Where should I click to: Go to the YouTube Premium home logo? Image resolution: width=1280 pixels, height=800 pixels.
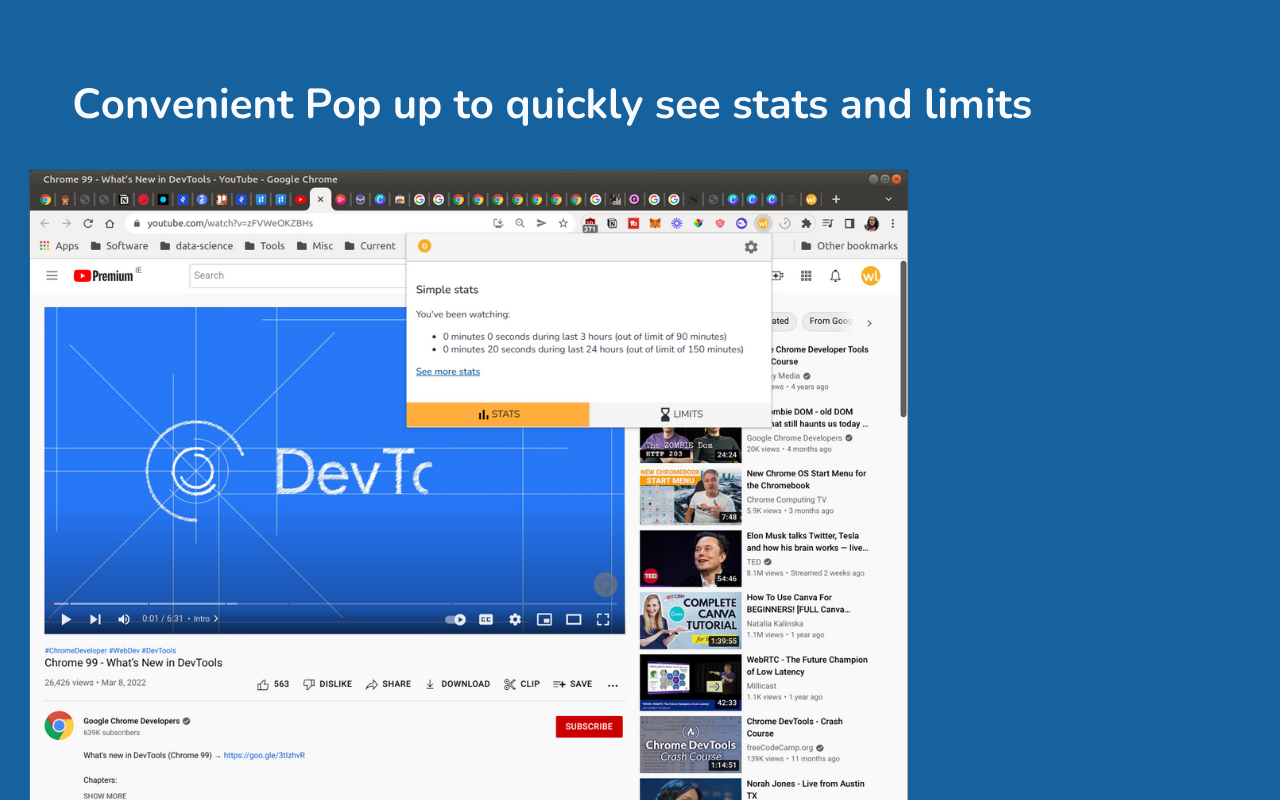coord(103,276)
